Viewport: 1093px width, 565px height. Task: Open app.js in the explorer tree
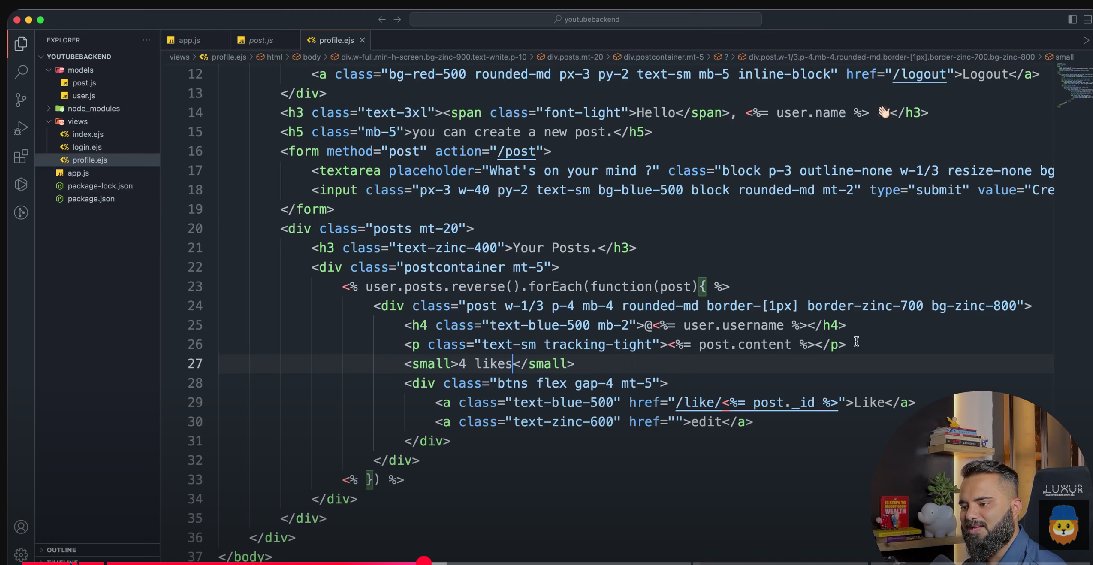[77, 173]
